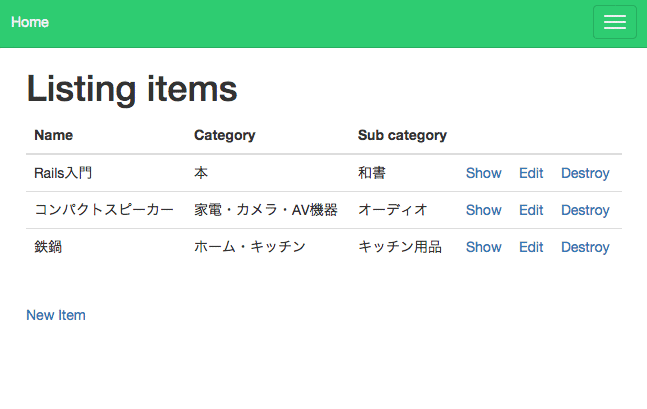
Task: Go to the Home navbar link
Action: pos(30,22)
